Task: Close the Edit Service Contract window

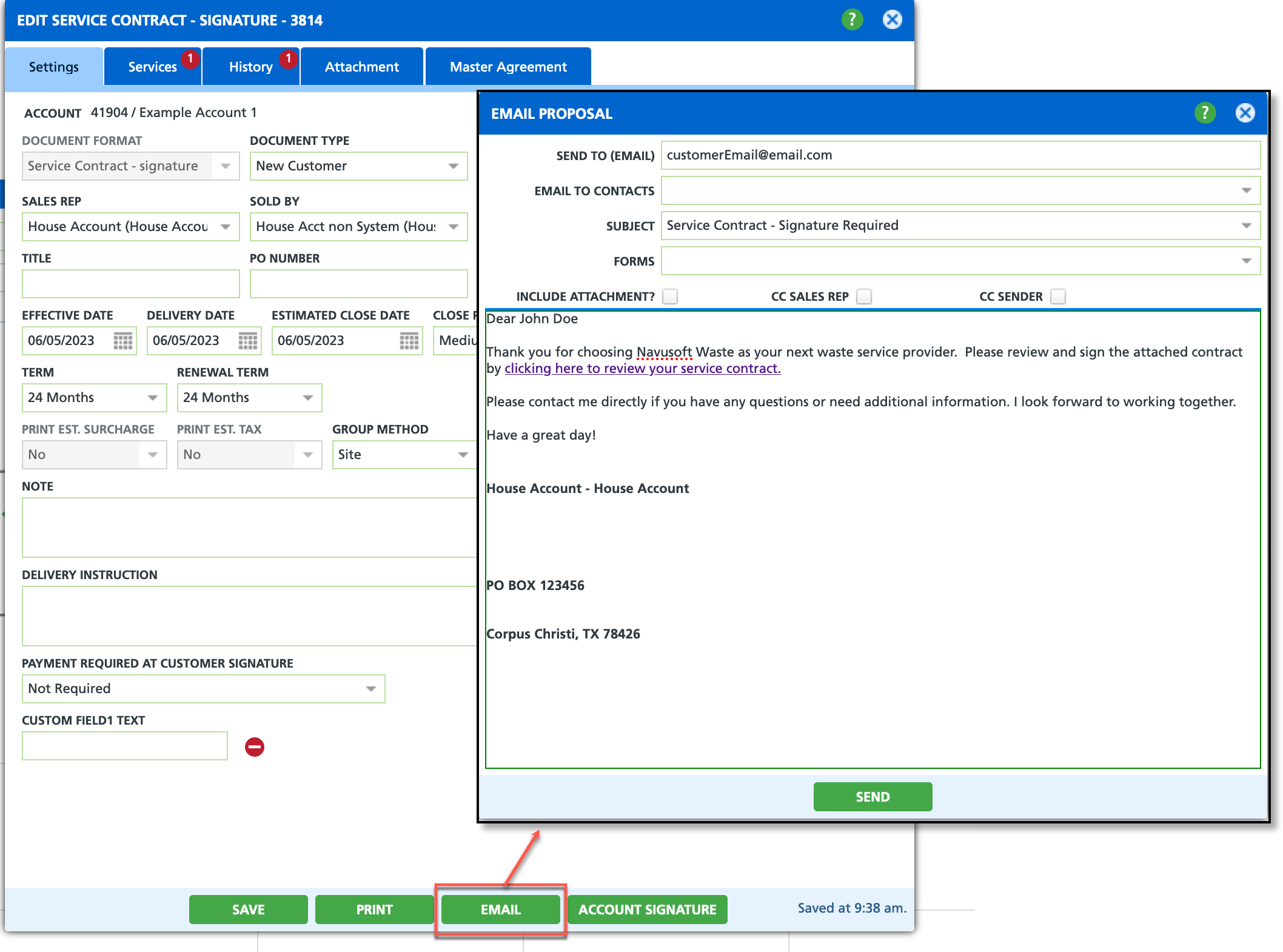Action: click(892, 20)
